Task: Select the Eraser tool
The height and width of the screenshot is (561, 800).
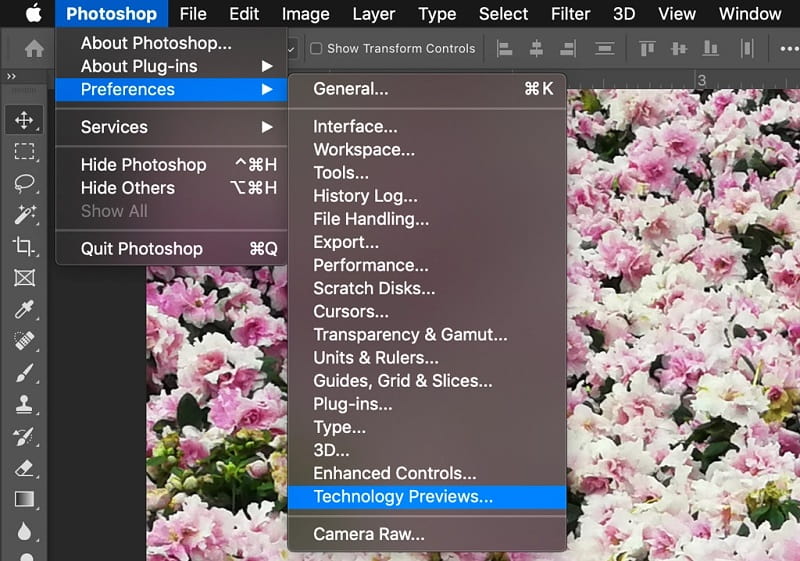Action: pos(24,468)
